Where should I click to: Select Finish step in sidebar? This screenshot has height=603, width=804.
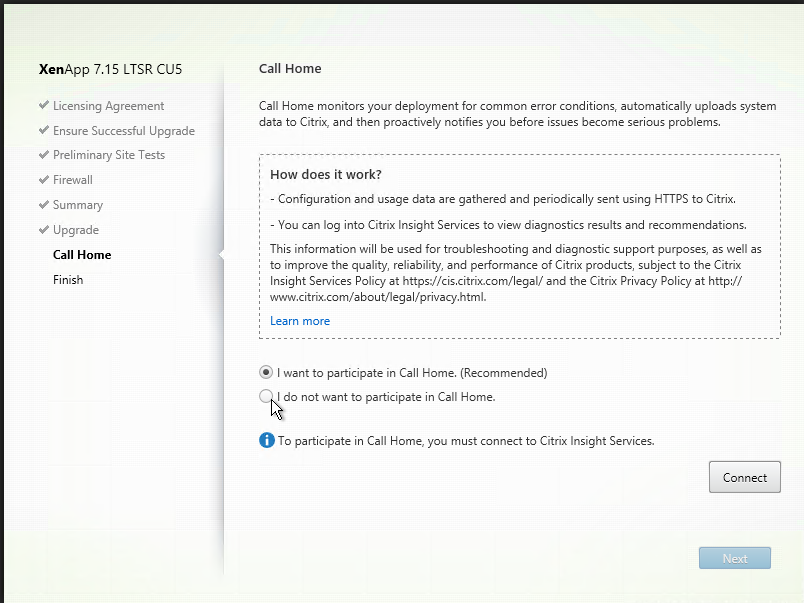68,279
